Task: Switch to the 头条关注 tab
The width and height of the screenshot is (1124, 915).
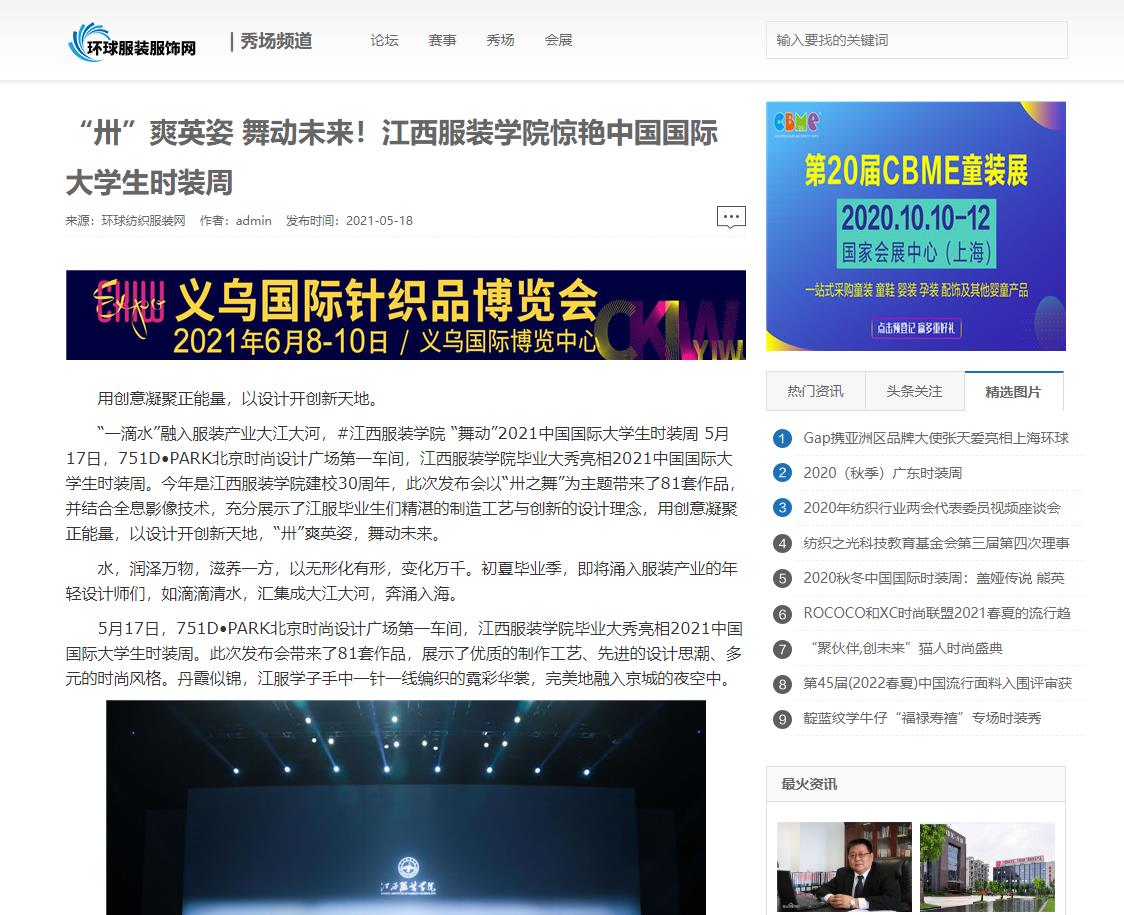Action: (914, 391)
